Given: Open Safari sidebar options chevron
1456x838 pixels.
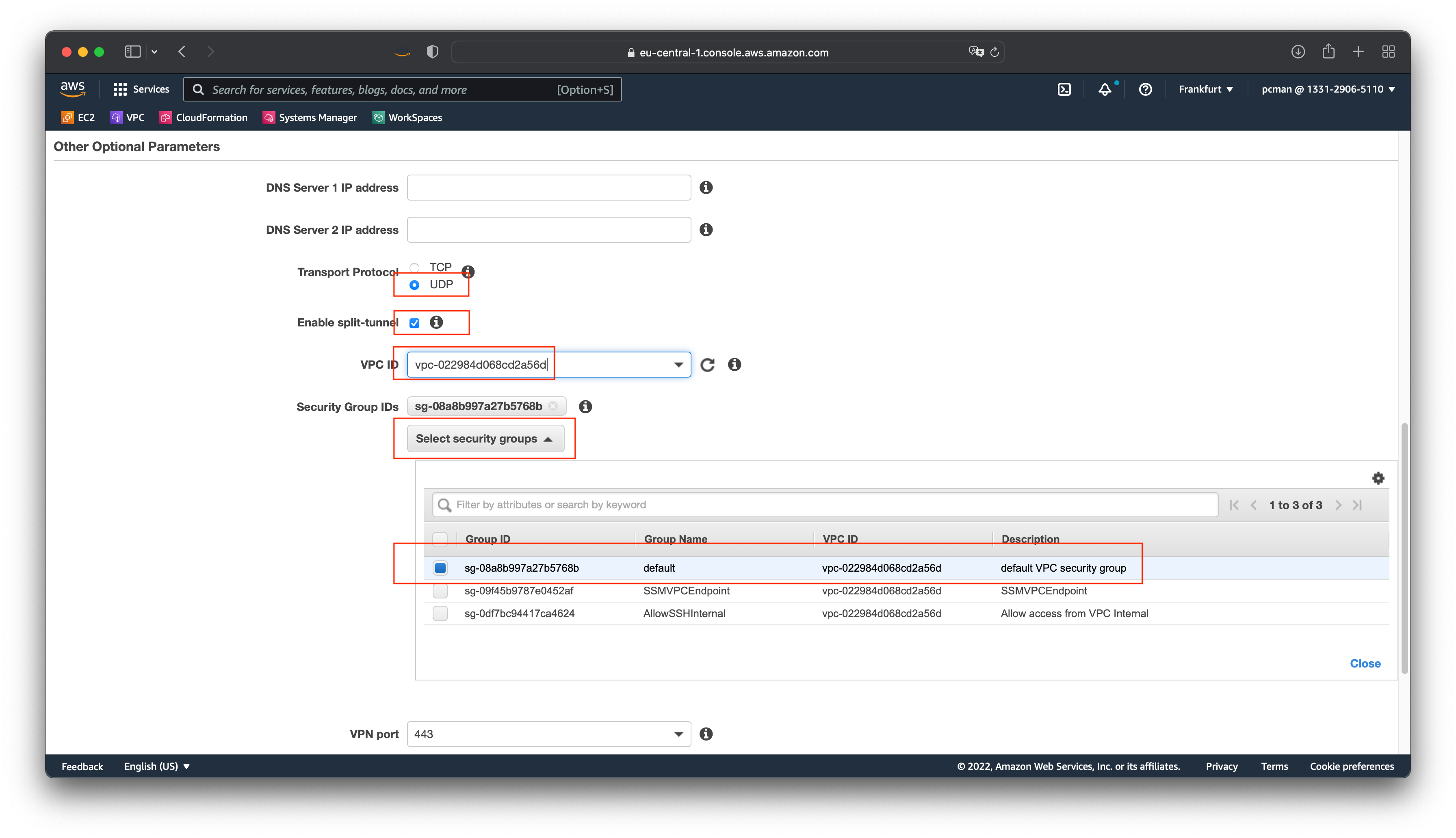Looking at the screenshot, I should 154,52.
